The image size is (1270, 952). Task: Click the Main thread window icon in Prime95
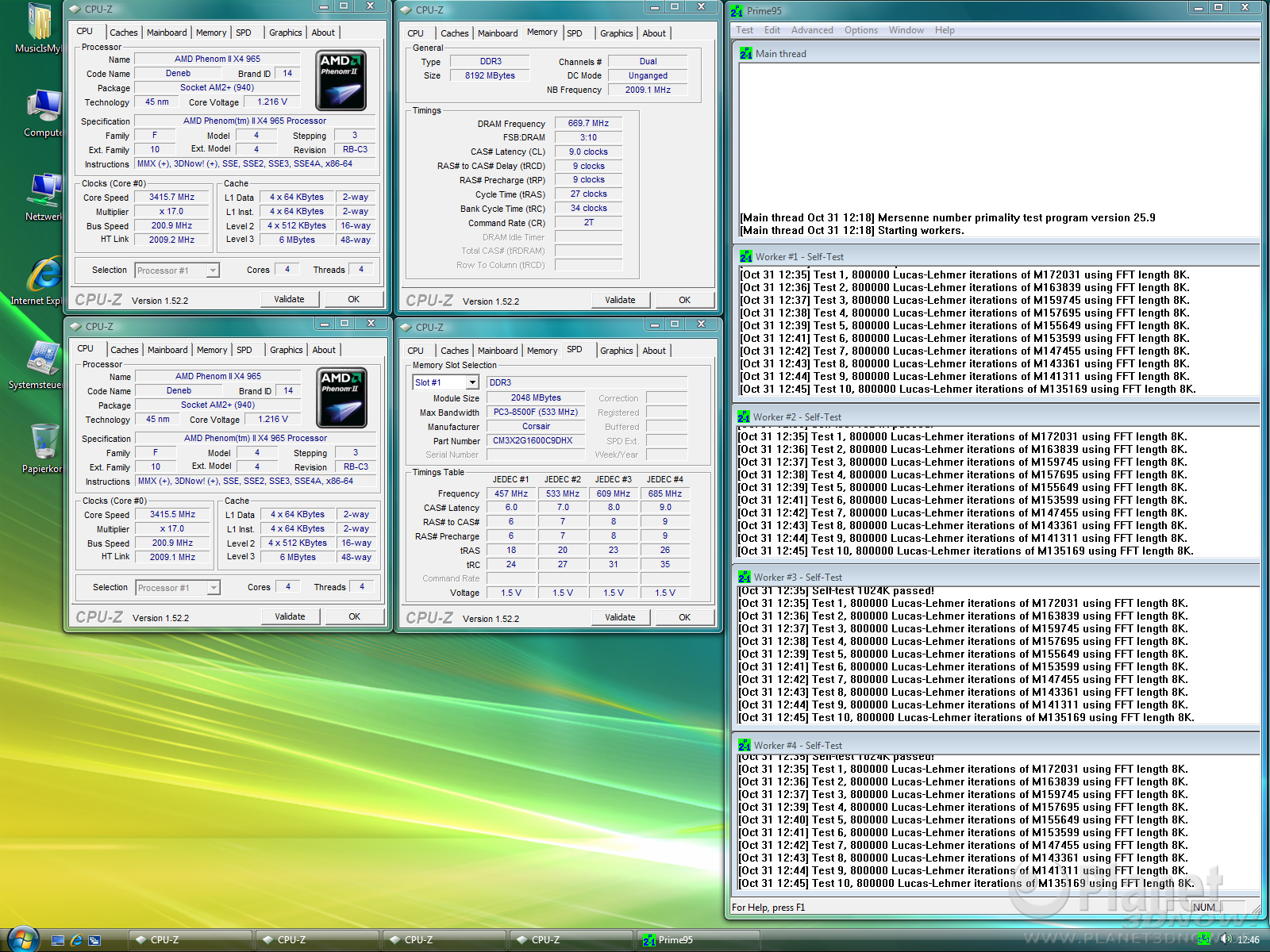[745, 54]
